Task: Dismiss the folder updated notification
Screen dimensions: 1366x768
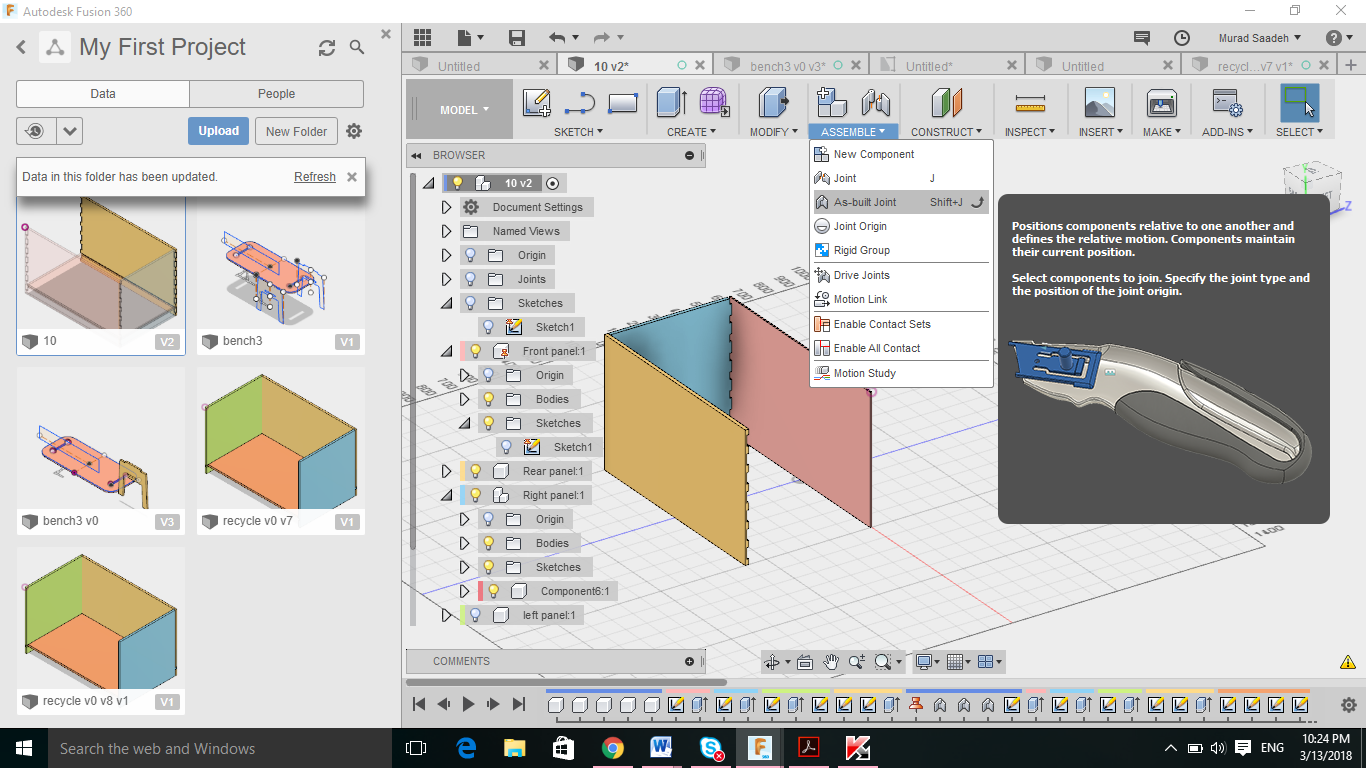Action: click(x=352, y=177)
